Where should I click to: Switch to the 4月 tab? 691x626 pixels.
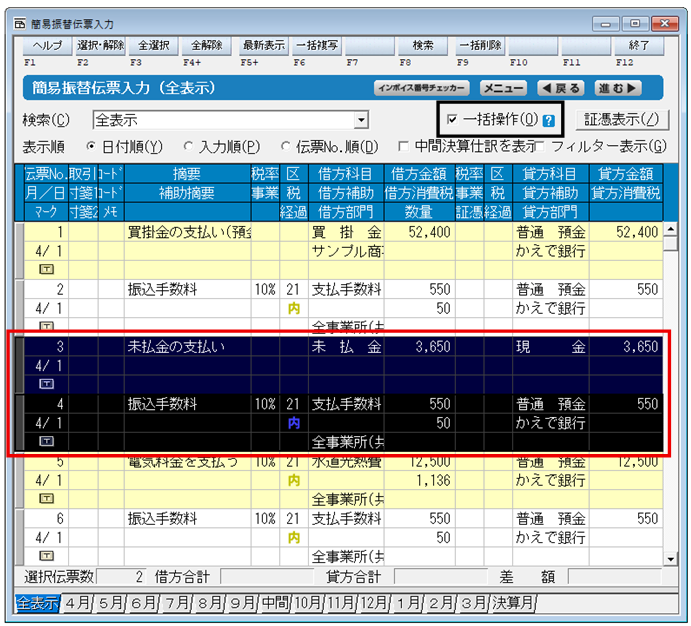point(77,603)
